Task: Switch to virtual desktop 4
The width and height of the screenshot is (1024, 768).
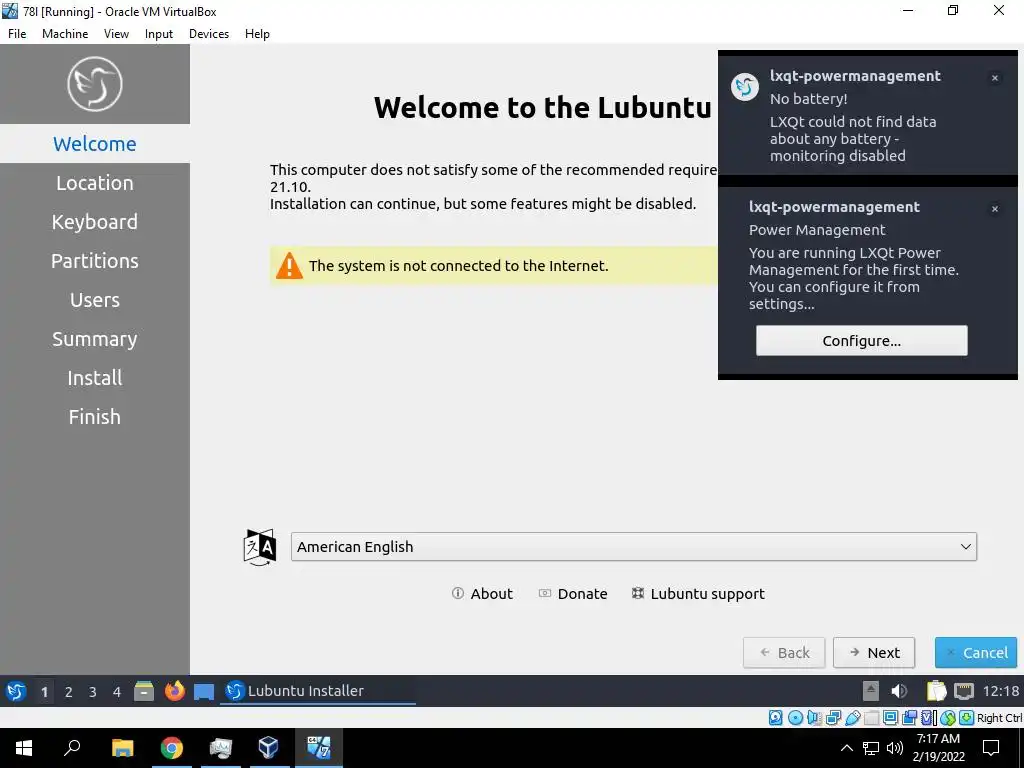Action: tap(117, 692)
